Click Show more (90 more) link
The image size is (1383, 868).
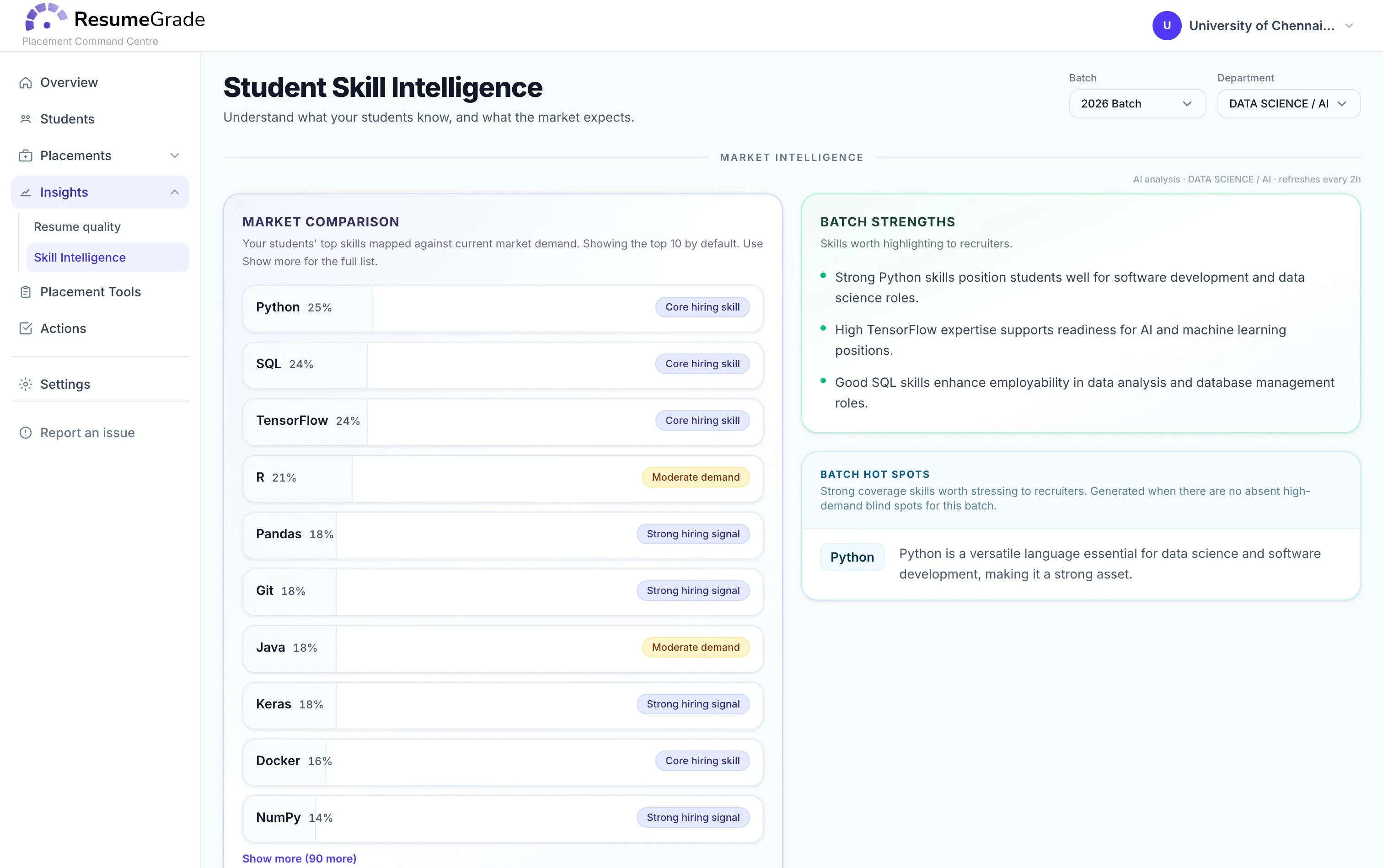tap(299, 858)
